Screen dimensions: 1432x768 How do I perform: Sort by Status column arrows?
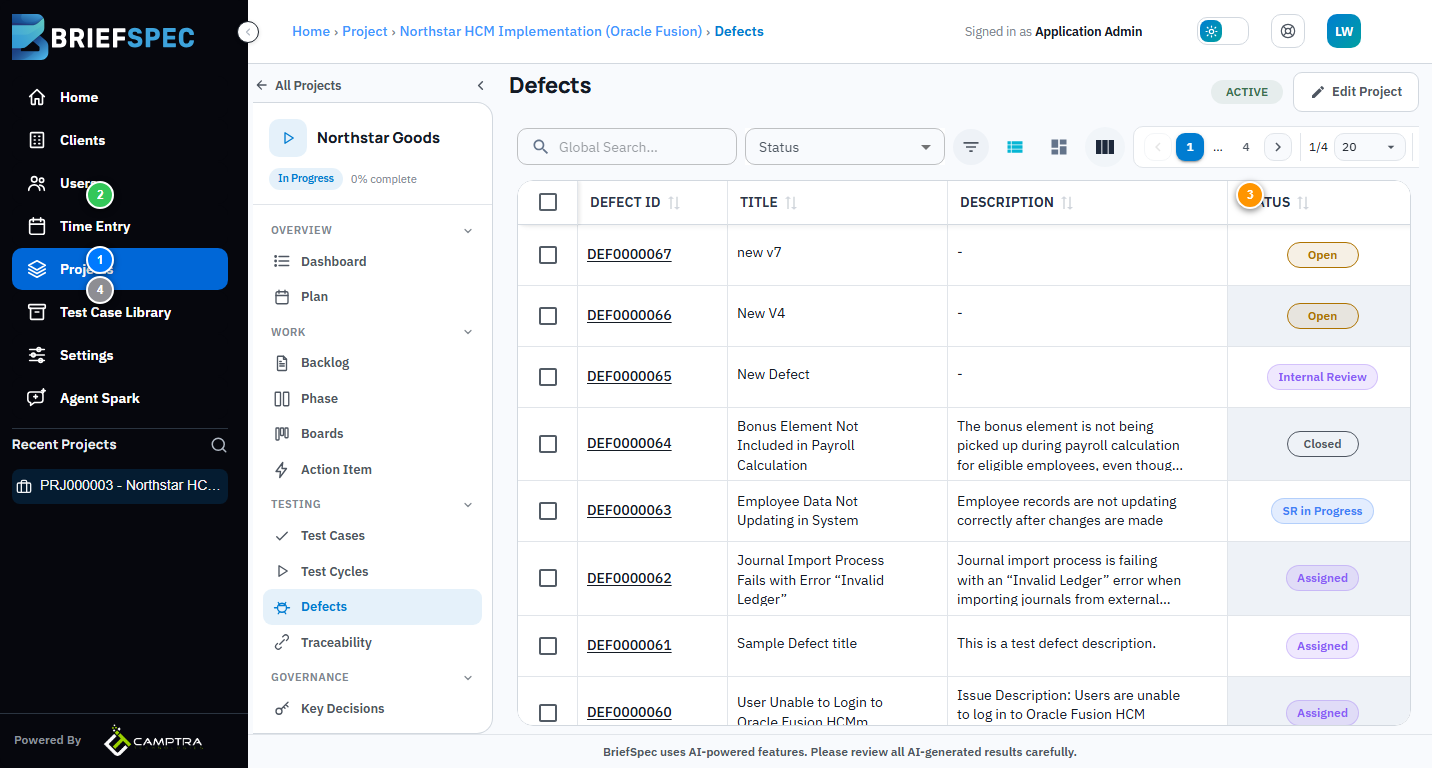(x=1303, y=203)
